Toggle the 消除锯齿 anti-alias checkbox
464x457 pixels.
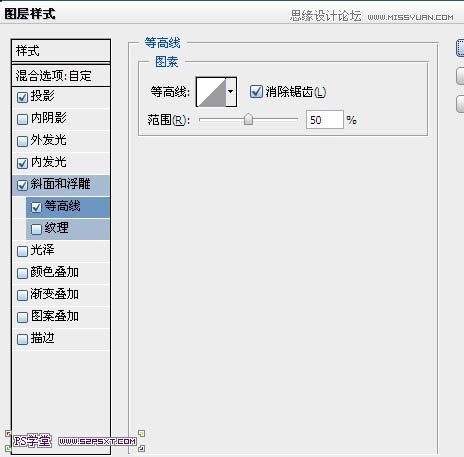click(x=256, y=91)
